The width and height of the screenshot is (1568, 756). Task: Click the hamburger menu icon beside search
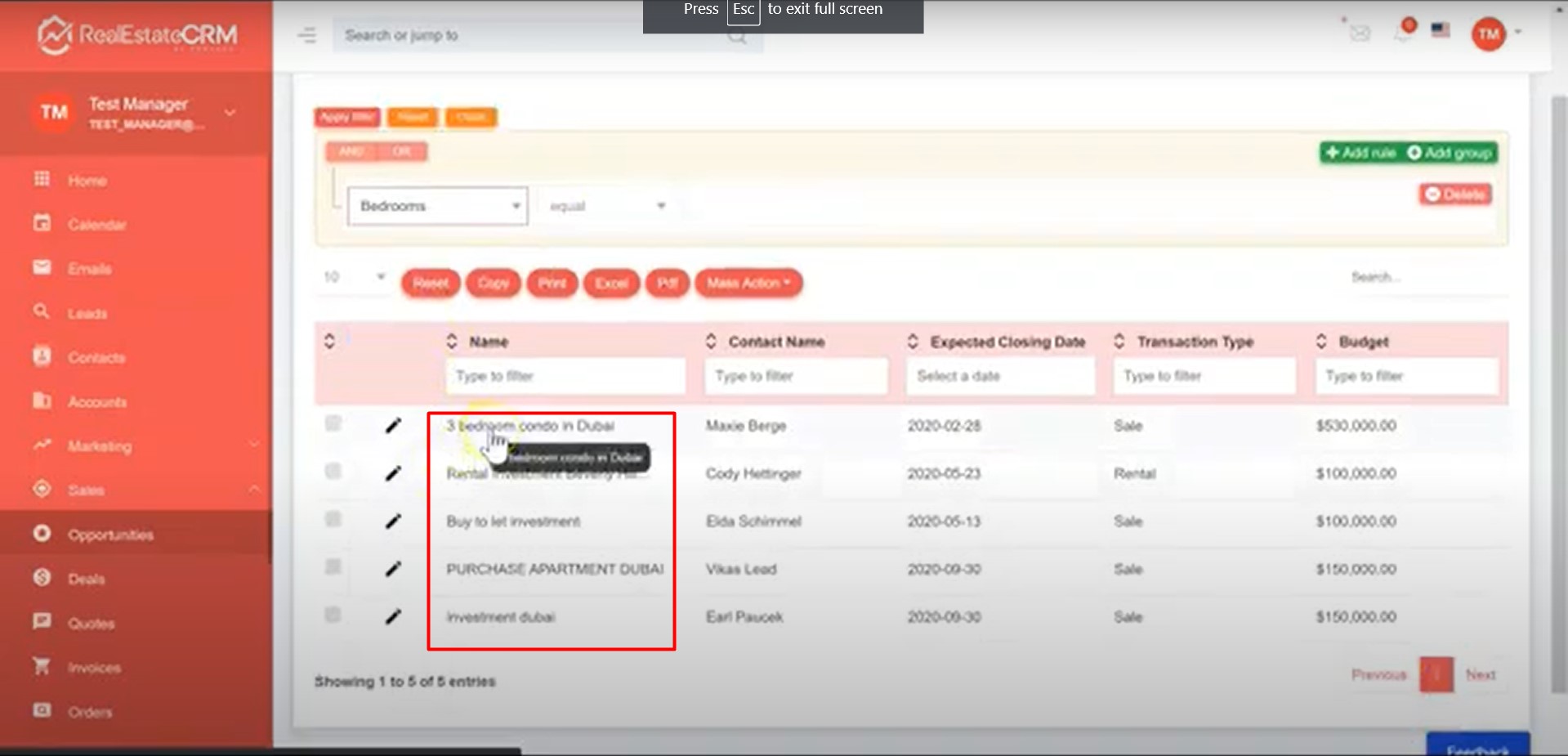pos(306,35)
